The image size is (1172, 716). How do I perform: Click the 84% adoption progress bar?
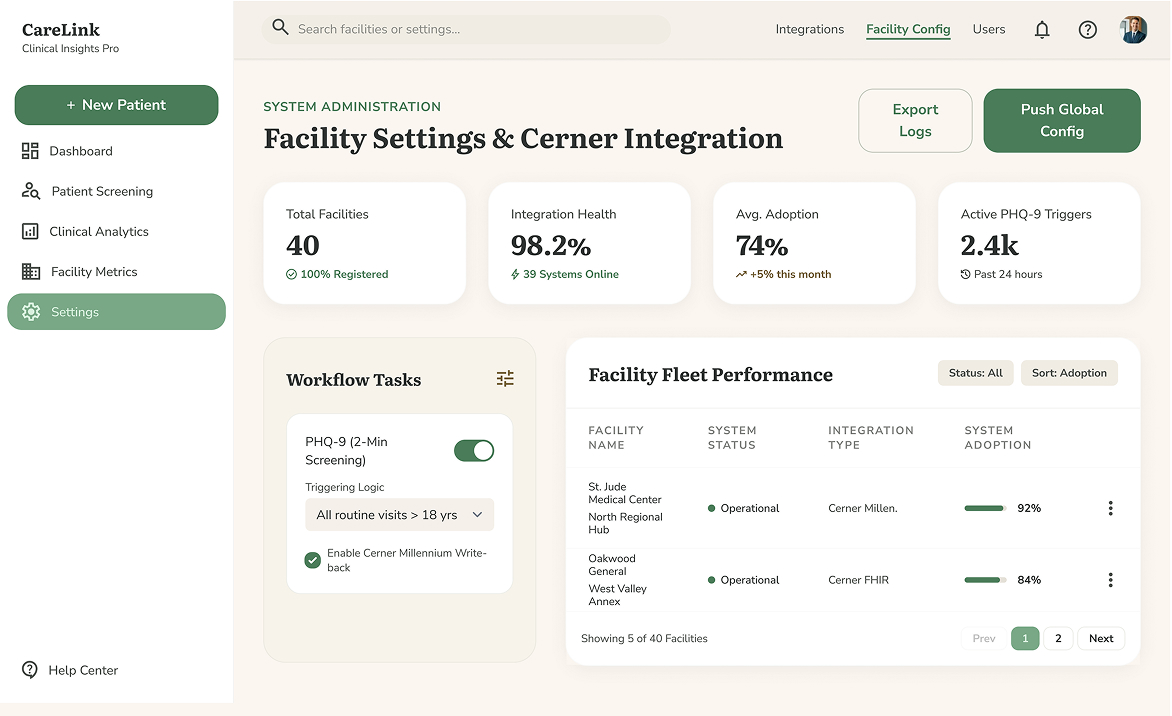coord(985,580)
